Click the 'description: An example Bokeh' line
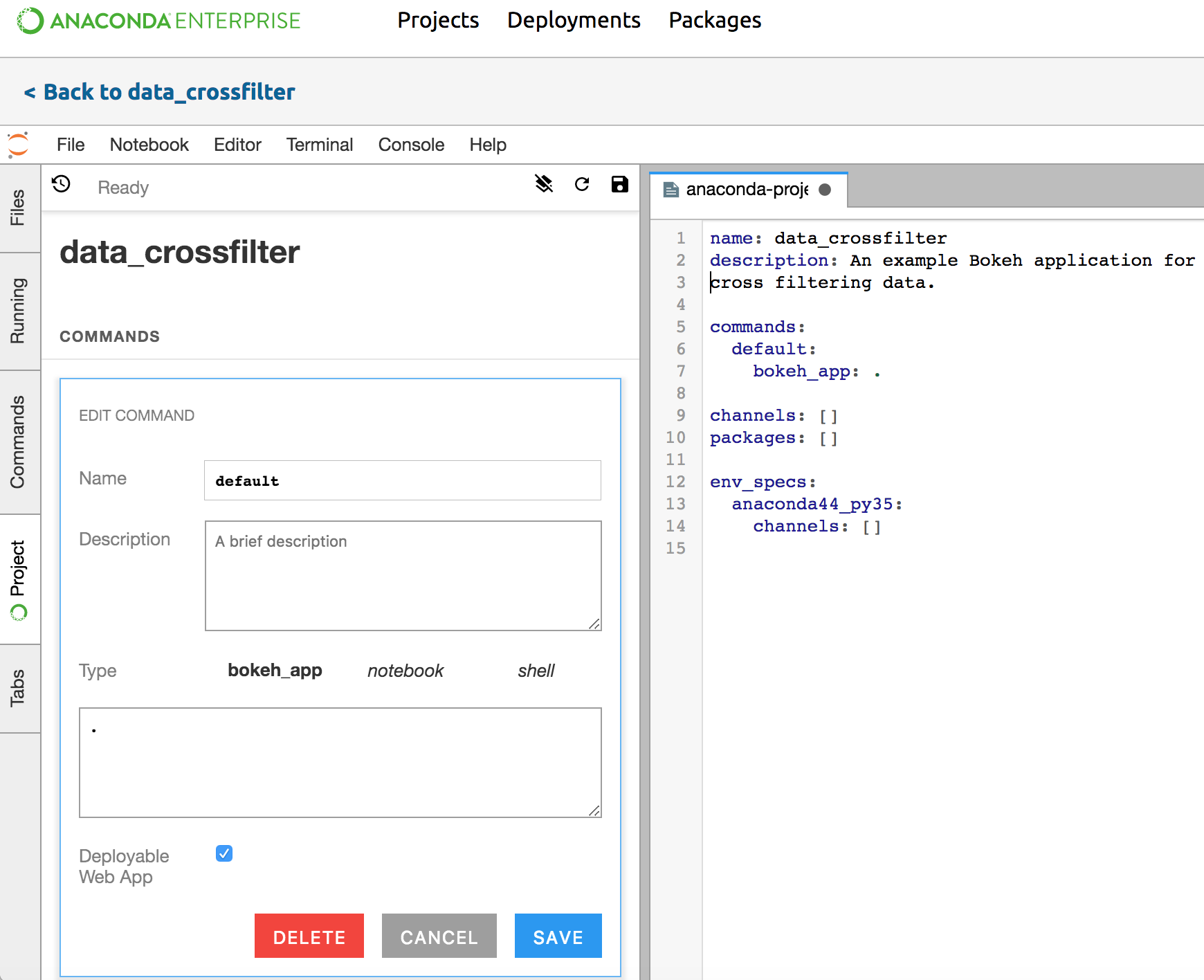The image size is (1204, 980). tap(953, 260)
